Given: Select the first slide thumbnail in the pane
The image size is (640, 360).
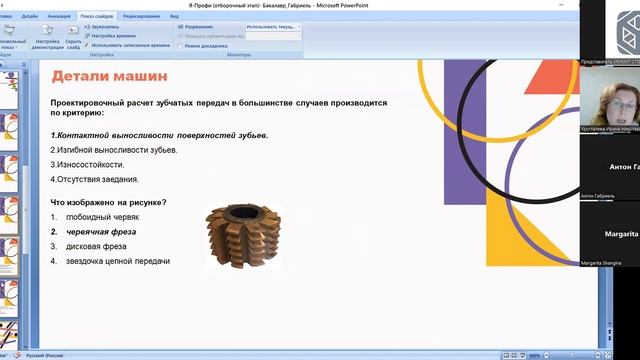Looking at the screenshot, I should click(9, 90).
